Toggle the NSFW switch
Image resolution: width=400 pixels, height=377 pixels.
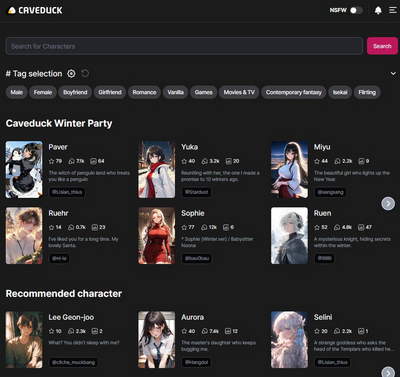pyautogui.click(x=356, y=10)
